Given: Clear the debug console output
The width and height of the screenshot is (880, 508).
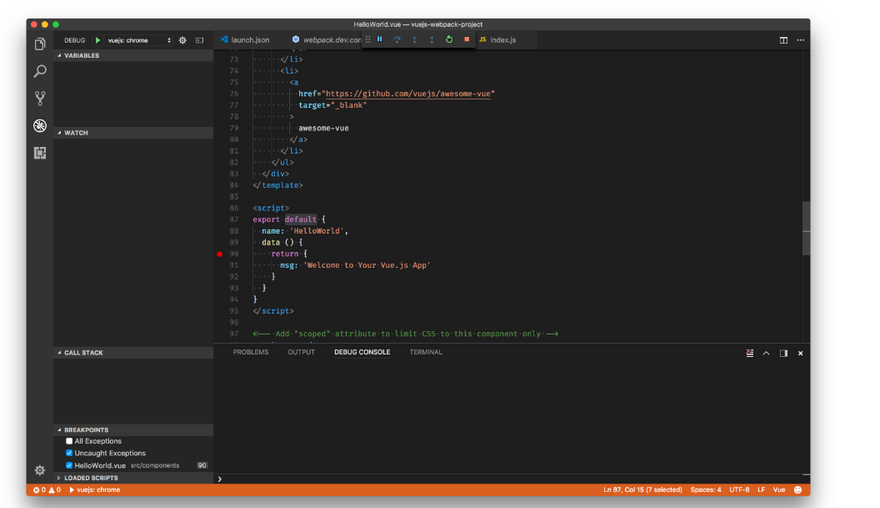Looking at the screenshot, I should click(750, 353).
